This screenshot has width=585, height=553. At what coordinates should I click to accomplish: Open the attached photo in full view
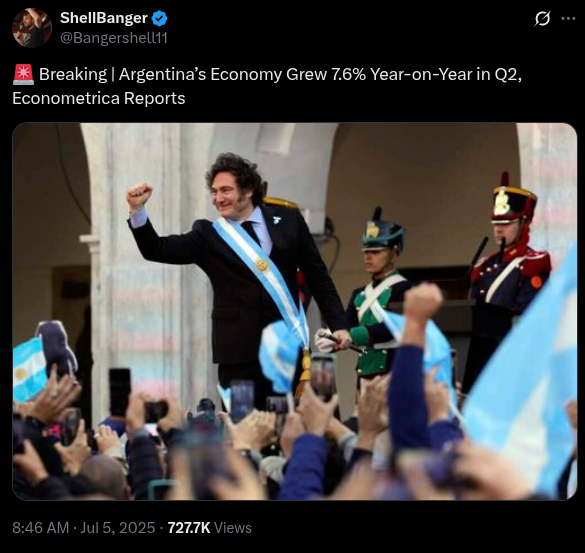[x=295, y=311]
